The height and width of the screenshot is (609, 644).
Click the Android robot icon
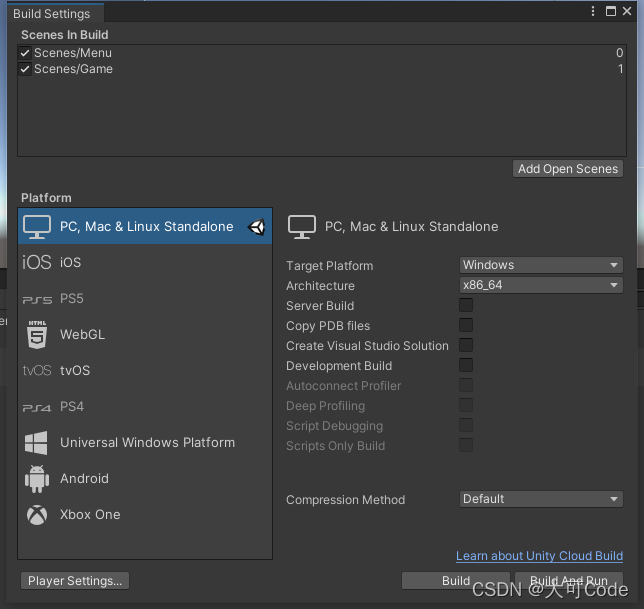[37, 479]
